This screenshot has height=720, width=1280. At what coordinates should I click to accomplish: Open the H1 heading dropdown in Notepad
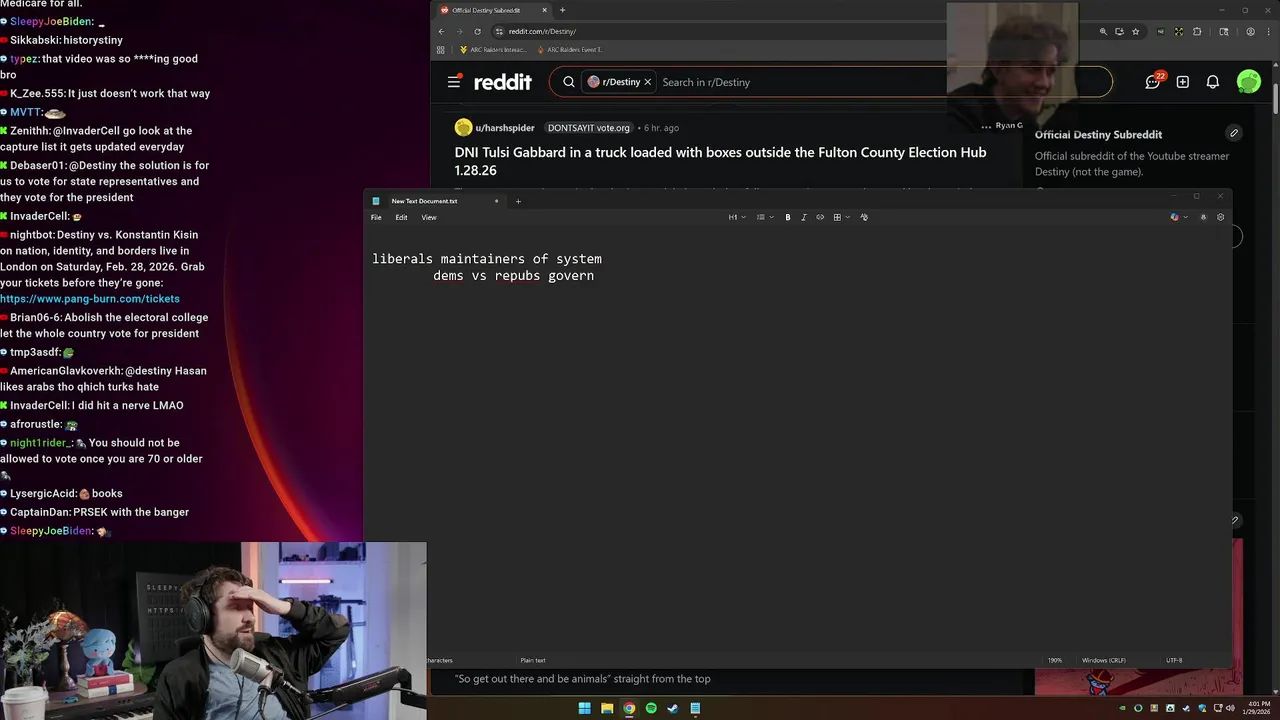point(737,217)
